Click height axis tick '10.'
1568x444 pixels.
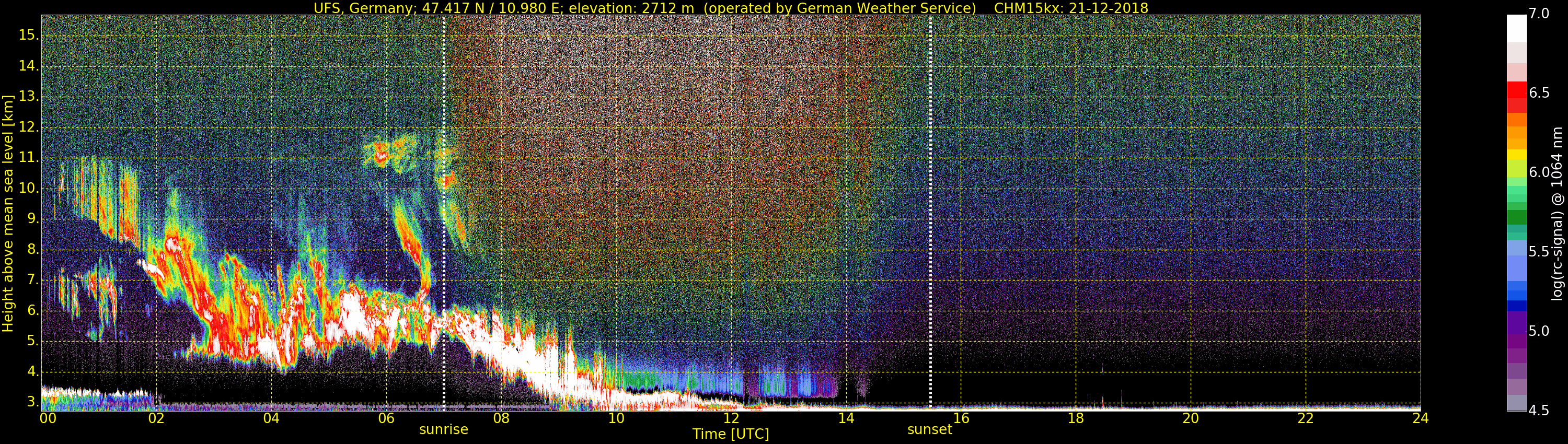29,189
